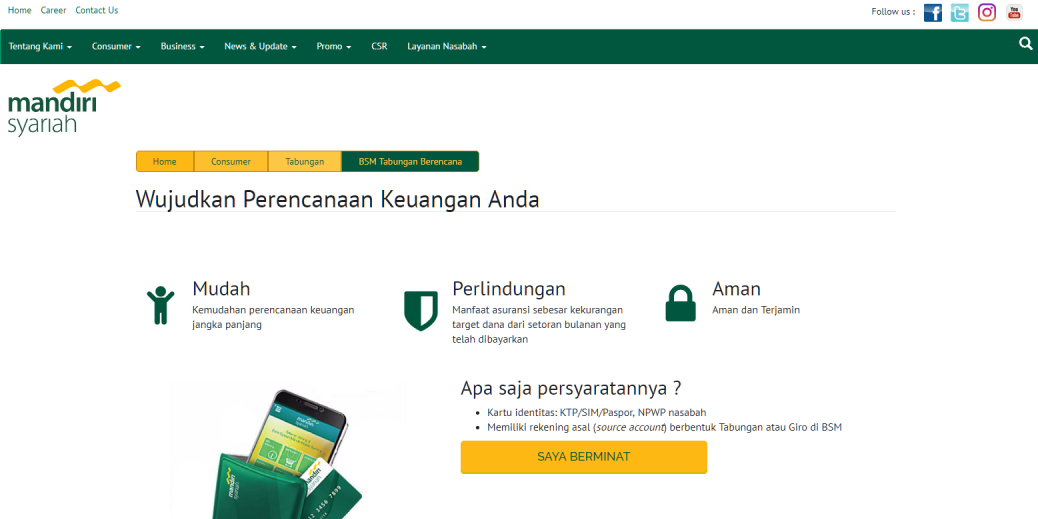Open the YouTube social icon
This screenshot has width=1038, height=519.
1014,13
